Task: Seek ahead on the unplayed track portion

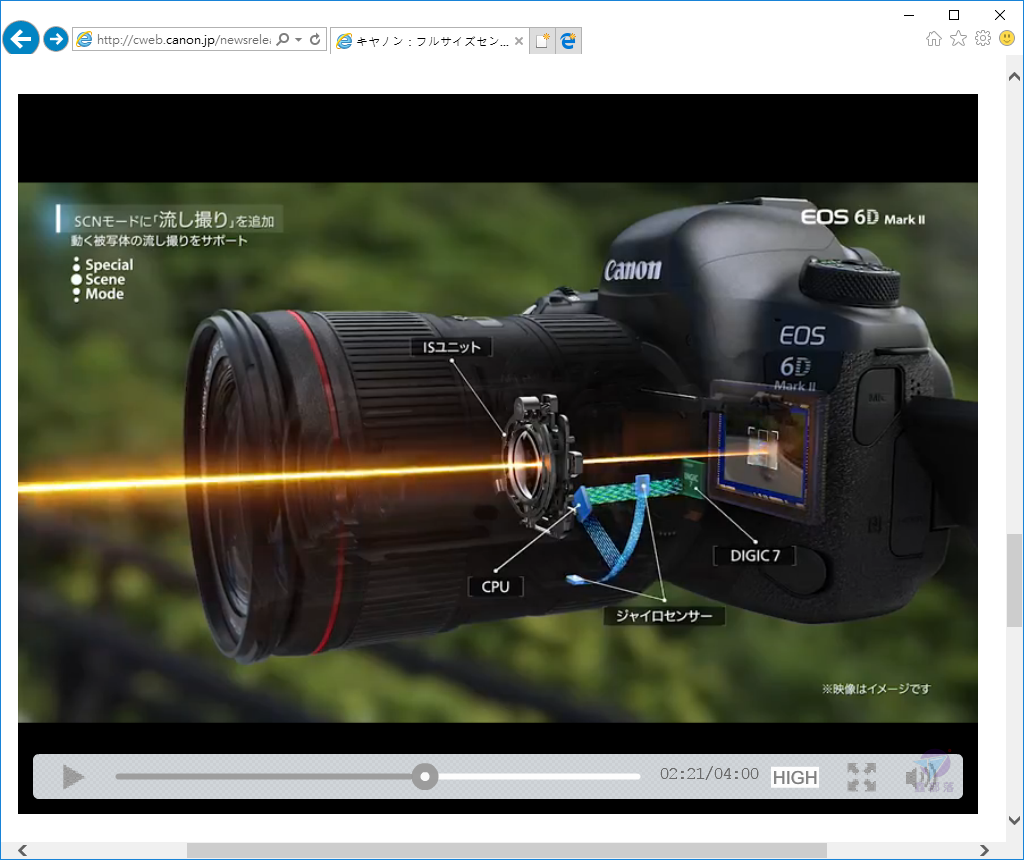Action: [x=539, y=776]
